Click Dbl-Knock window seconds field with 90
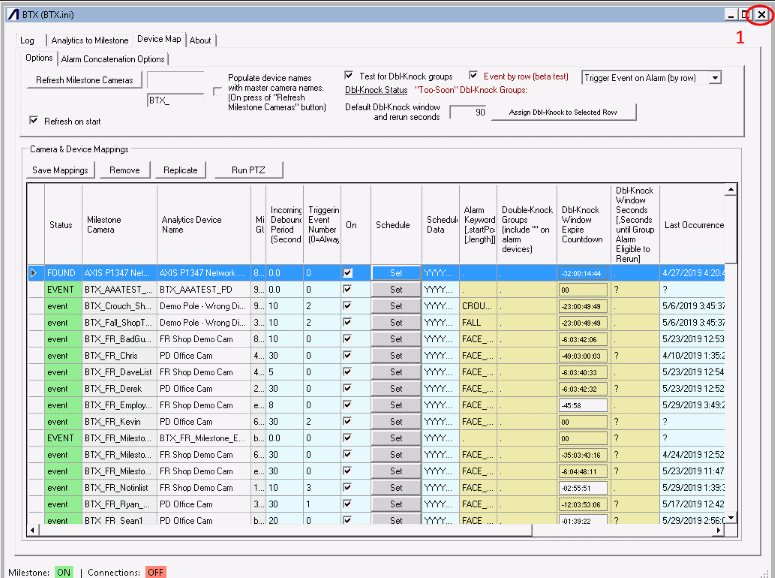Screen dimensions: 775x578 pos(469,113)
